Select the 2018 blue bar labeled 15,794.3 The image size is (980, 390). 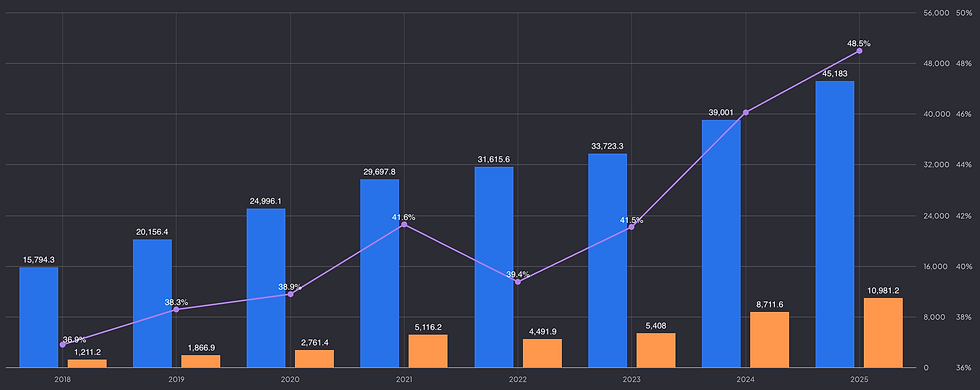[39, 318]
